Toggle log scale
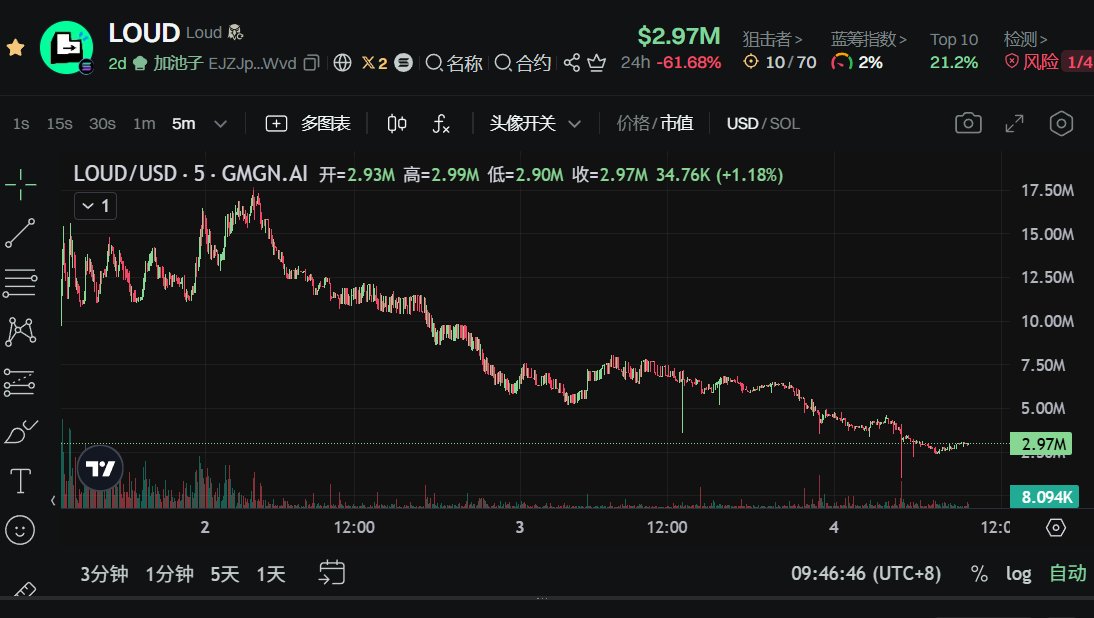Screen dimensions: 1094x618 (x=1018, y=573)
